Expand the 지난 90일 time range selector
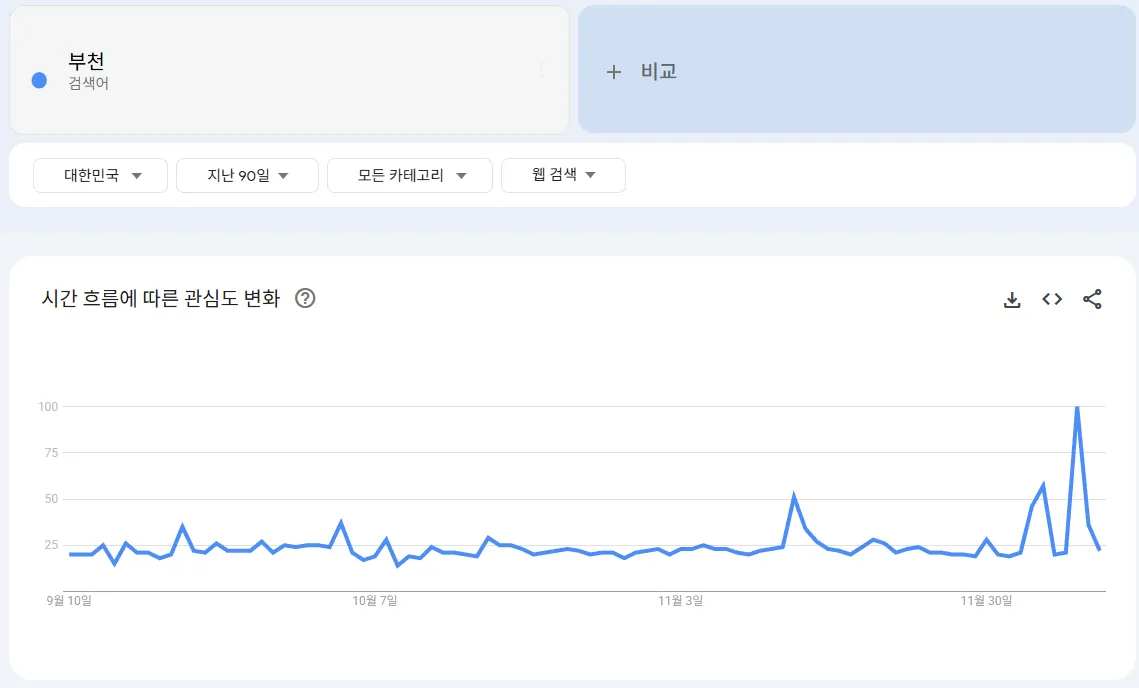The width and height of the screenshot is (1139, 688). click(247, 175)
